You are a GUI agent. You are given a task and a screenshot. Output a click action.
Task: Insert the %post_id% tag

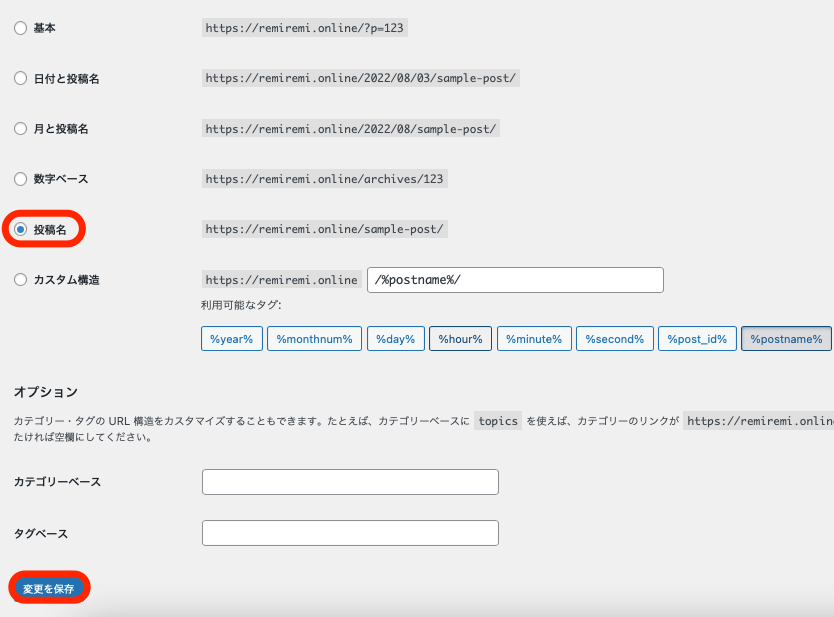point(697,339)
